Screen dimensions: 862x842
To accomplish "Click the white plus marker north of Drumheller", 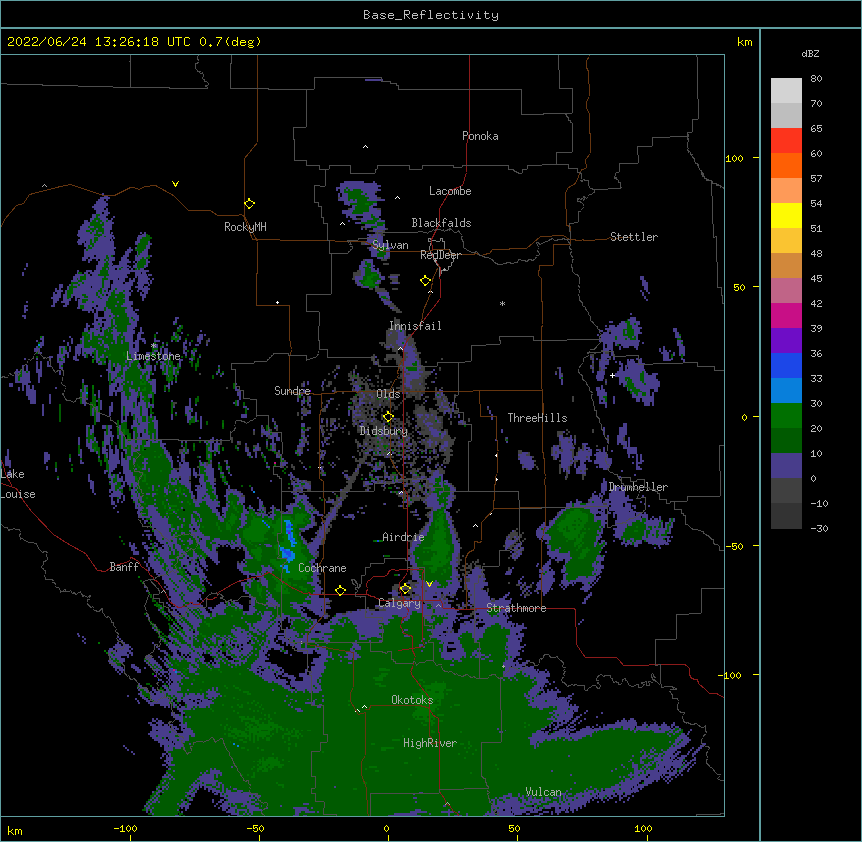I will click(x=612, y=375).
